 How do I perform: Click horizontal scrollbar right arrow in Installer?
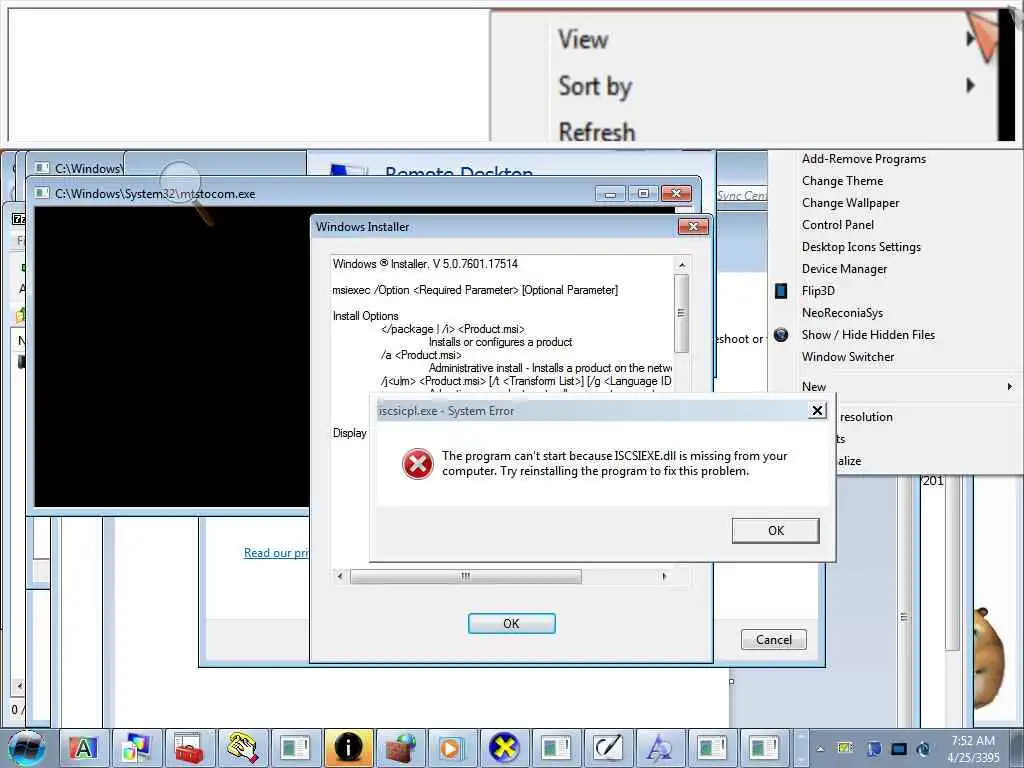tap(665, 576)
